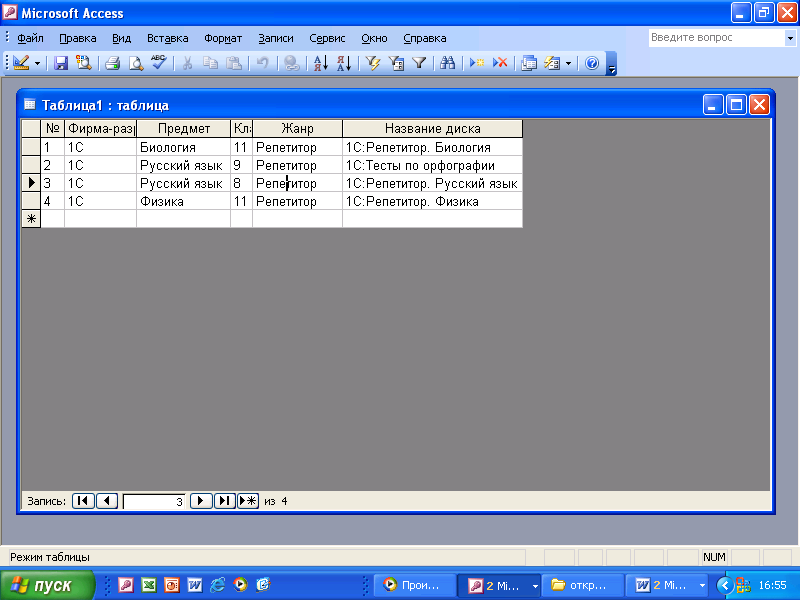
Task: Click the cell 'Физика'
Action: (183, 202)
